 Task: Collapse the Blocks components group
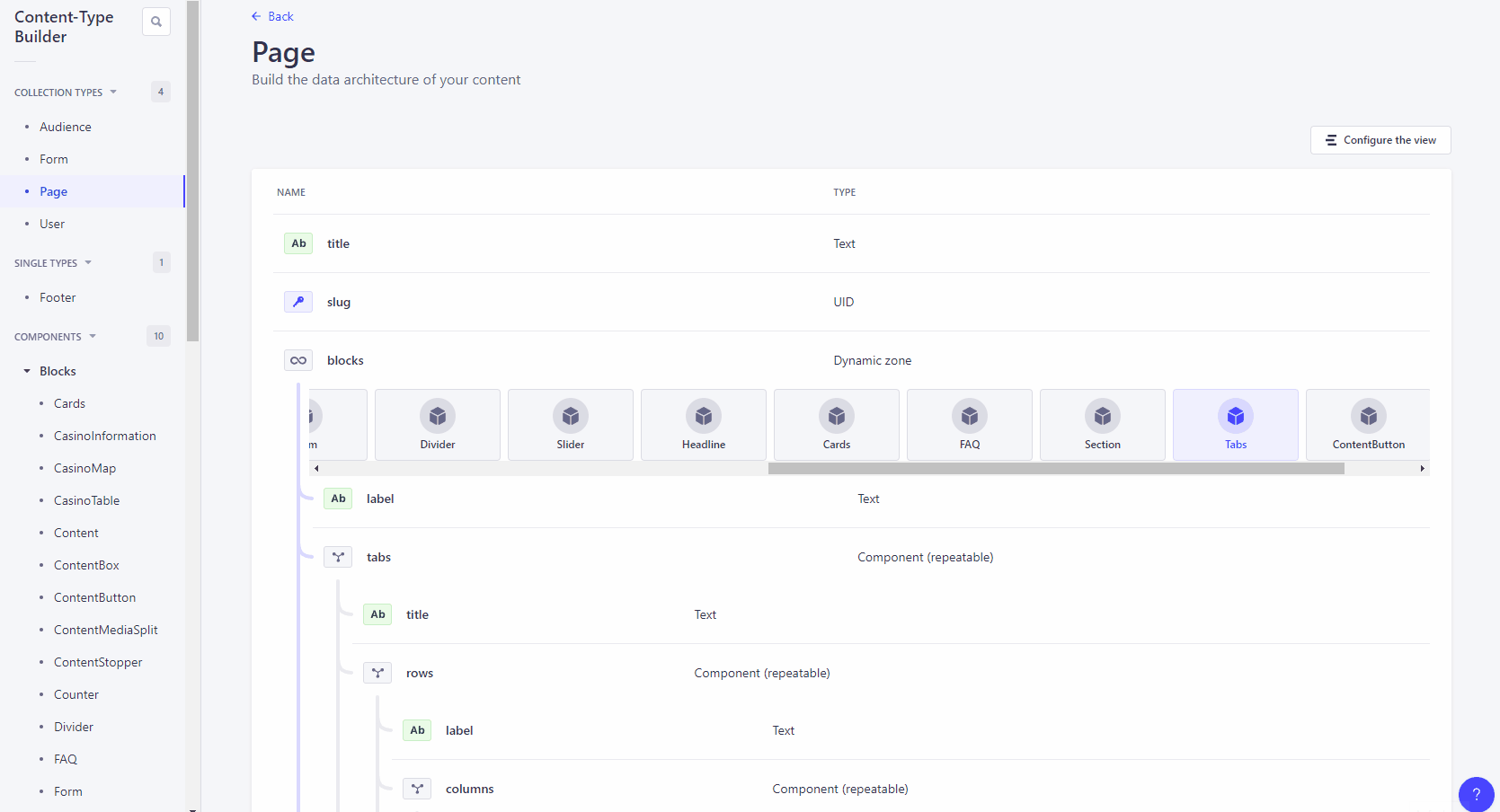[26, 370]
